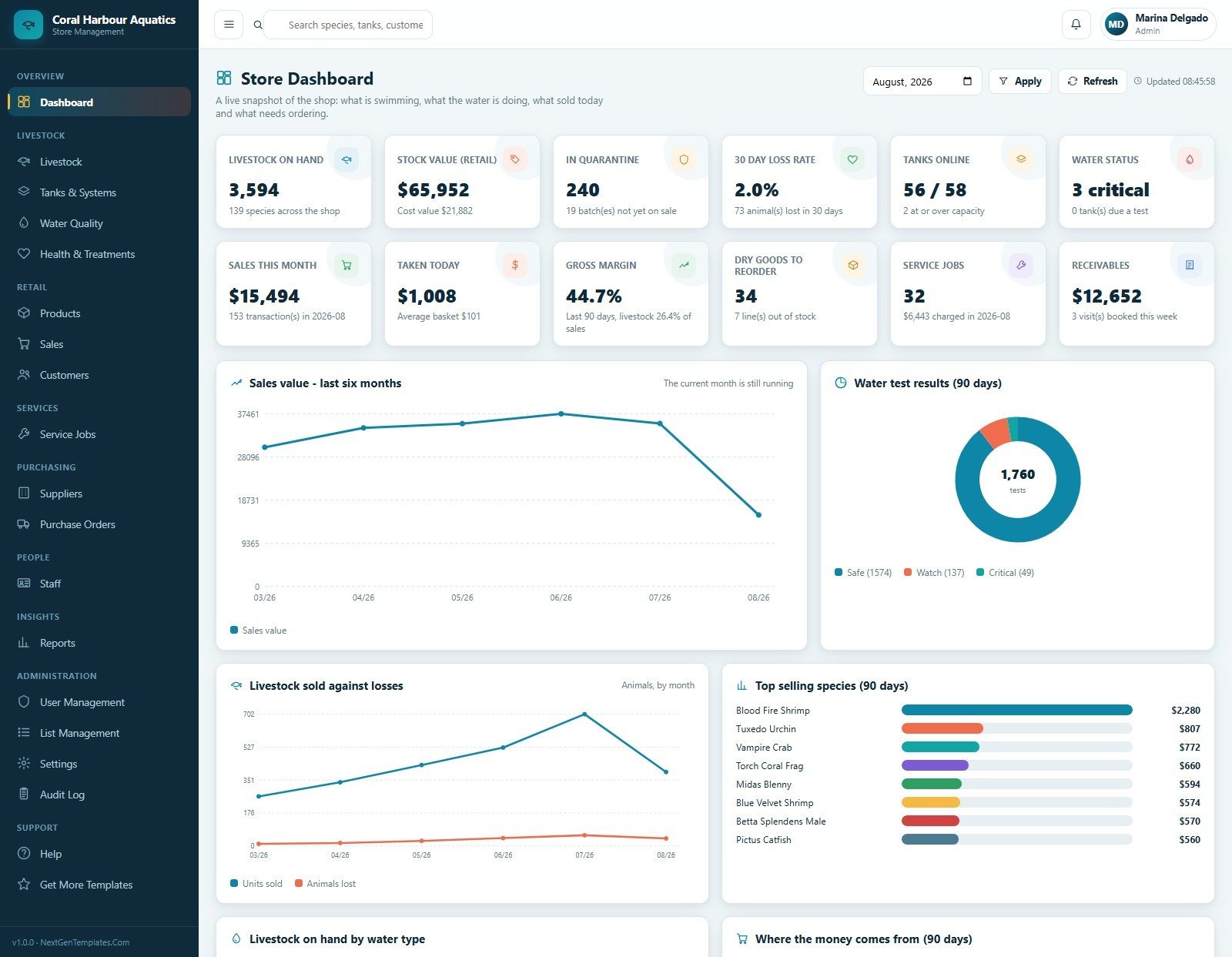Click the MD user avatar

coord(1116,25)
